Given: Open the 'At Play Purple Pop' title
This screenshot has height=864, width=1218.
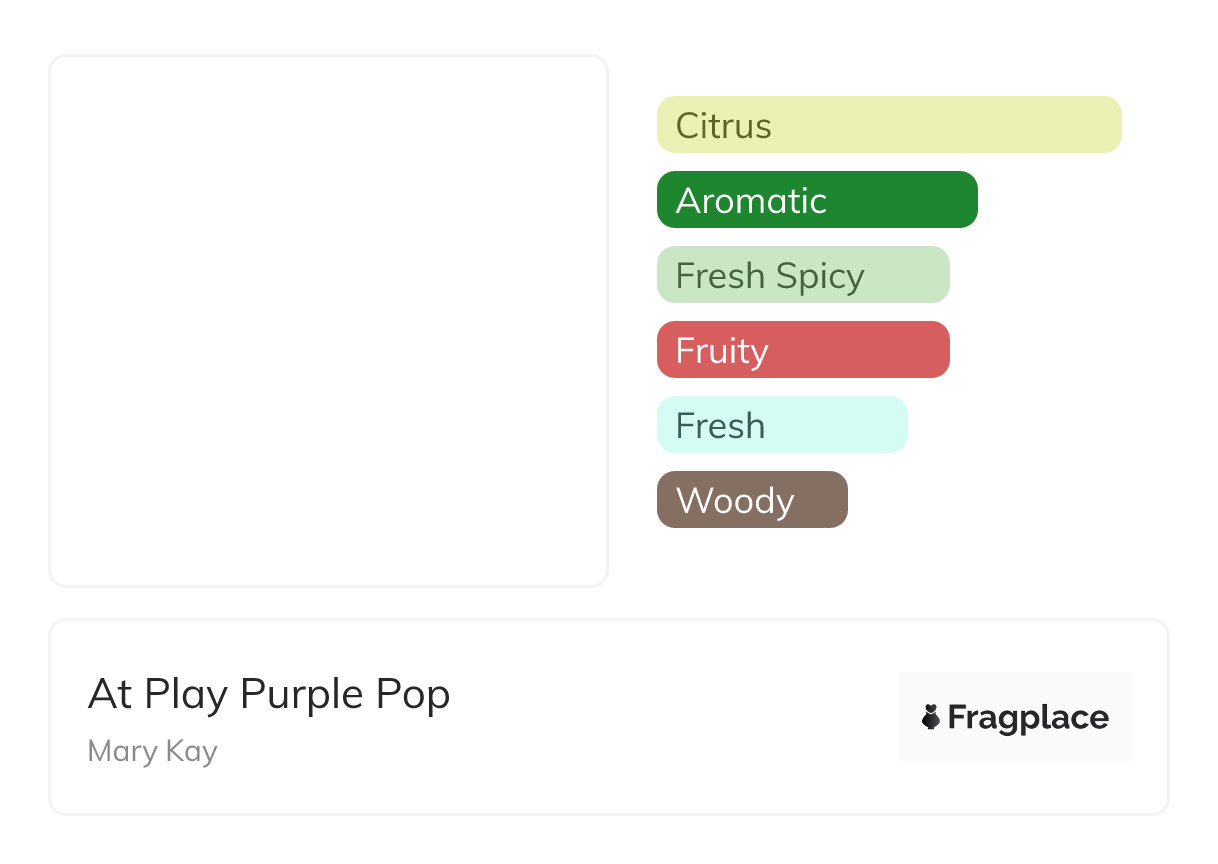Looking at the screenshot, I should (x=269, y=694).
